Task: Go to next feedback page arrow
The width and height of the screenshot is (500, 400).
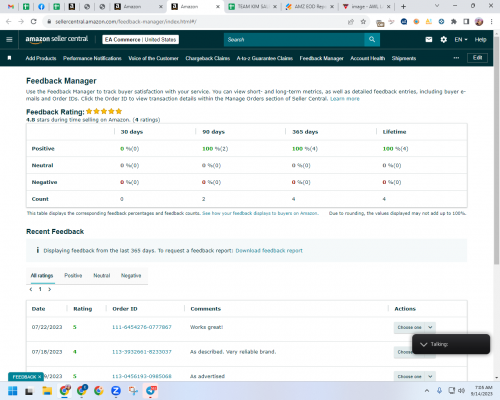Action: point(50,289)
